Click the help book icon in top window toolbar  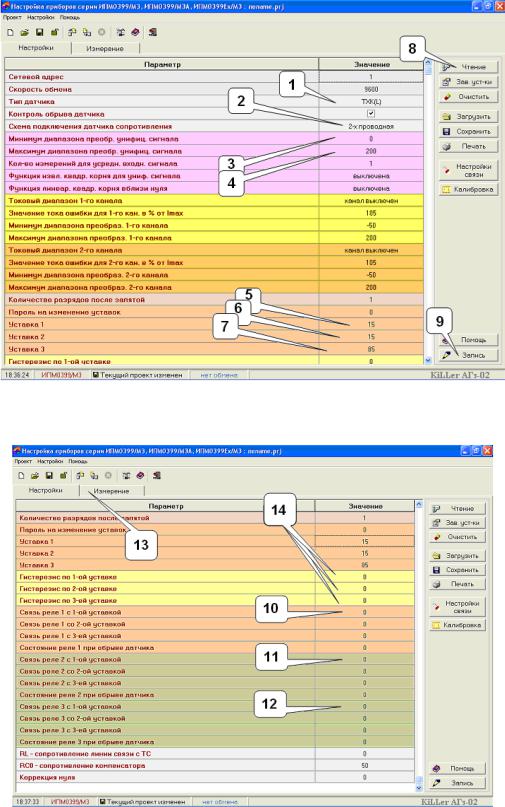click(x=135, y=32)
